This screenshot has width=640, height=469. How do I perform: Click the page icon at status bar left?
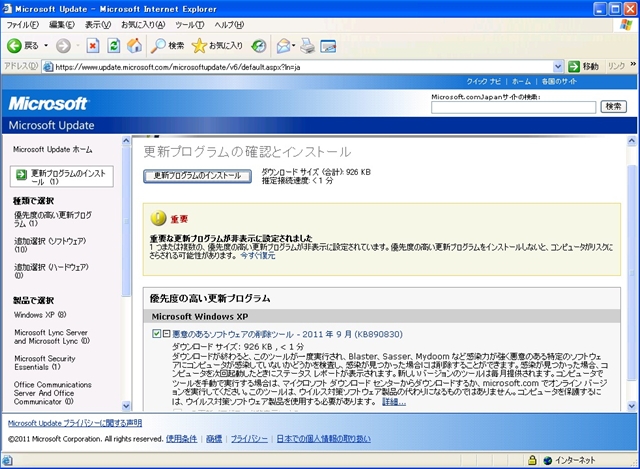[x=7, y=460]
